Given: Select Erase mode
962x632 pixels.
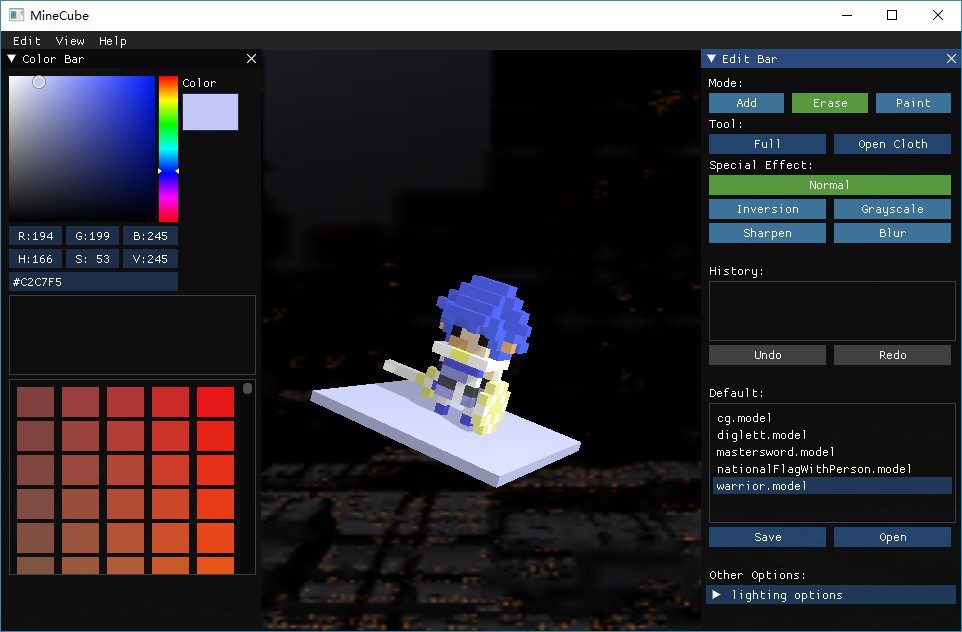Looking at the screenshot, I should click(829, 103).
